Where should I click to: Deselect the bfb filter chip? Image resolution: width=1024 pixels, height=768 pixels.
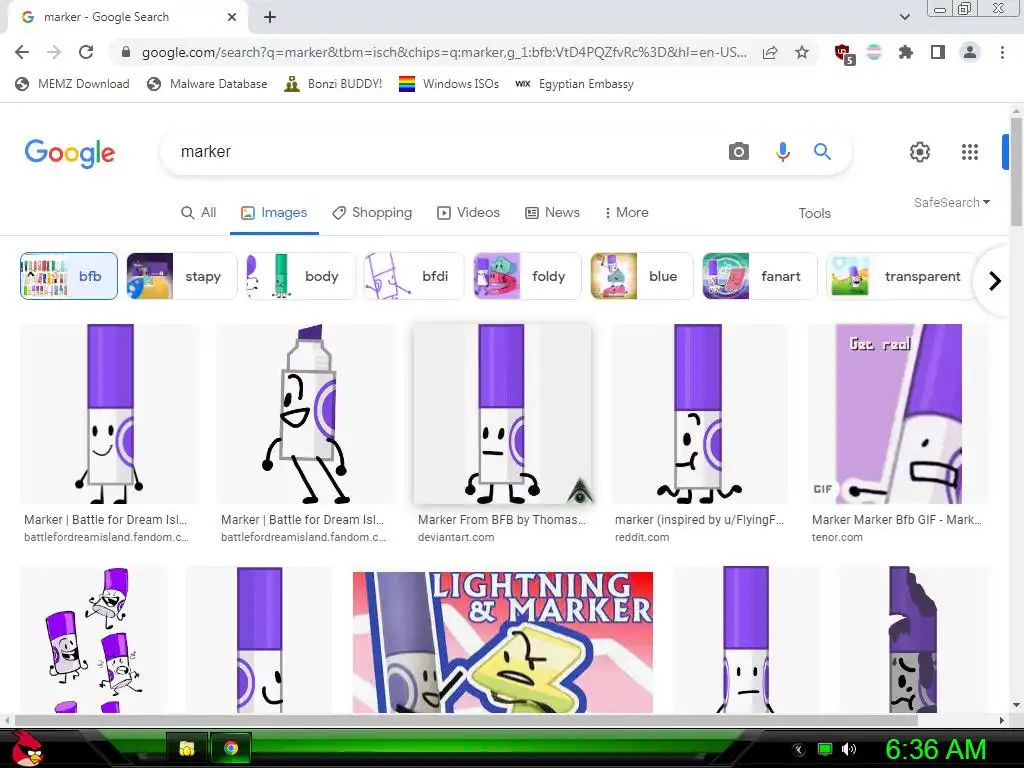click(x=69, y=276)
